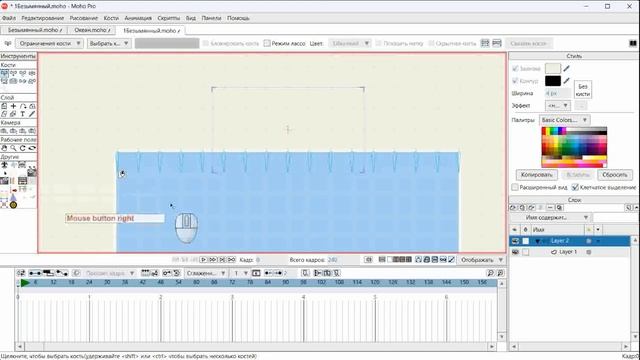This screenshot has width=640, height=360.
Task: Select the Add Text (T) layer tool
Action: 23,114
